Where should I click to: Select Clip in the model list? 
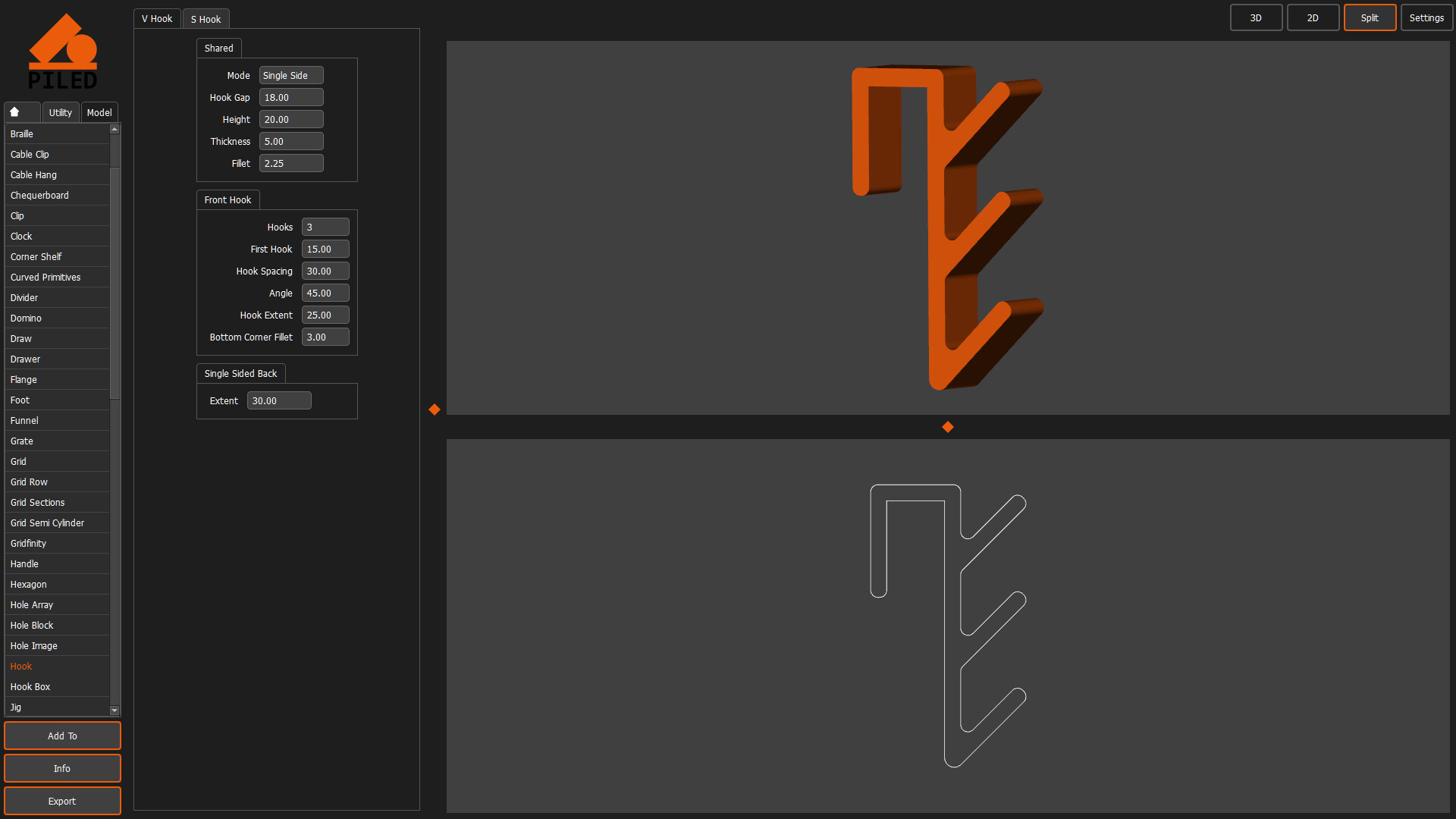57,216
